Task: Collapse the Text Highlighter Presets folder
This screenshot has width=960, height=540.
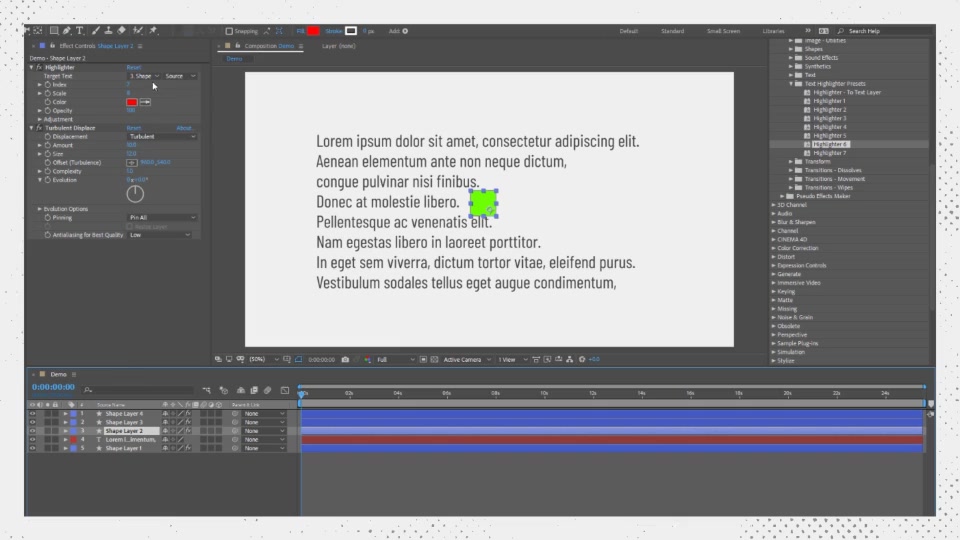Action: pos(791,84)
